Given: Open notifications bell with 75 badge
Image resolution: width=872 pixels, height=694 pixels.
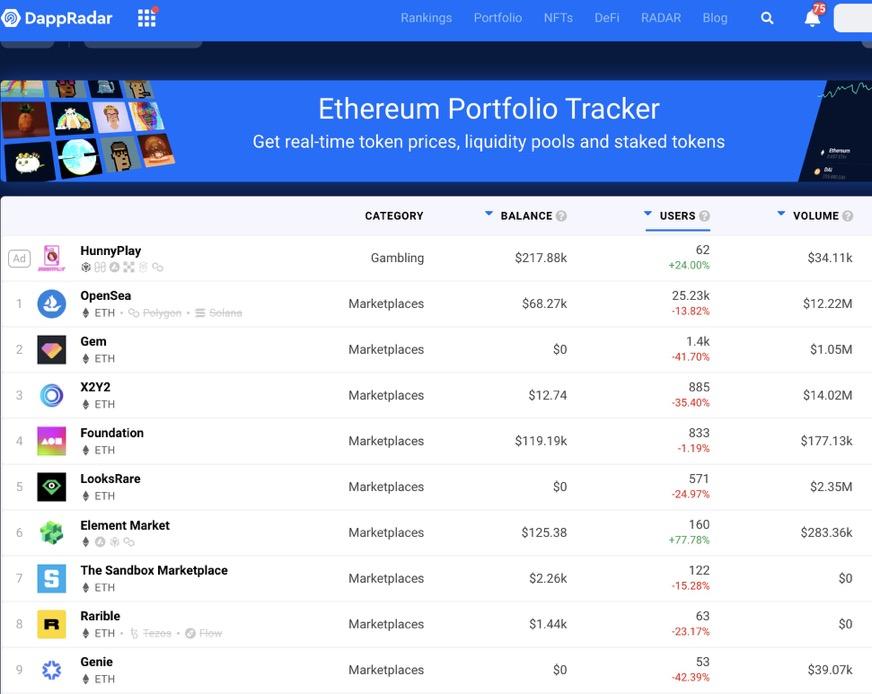Looking at the screenshot, I should point(813,18).
